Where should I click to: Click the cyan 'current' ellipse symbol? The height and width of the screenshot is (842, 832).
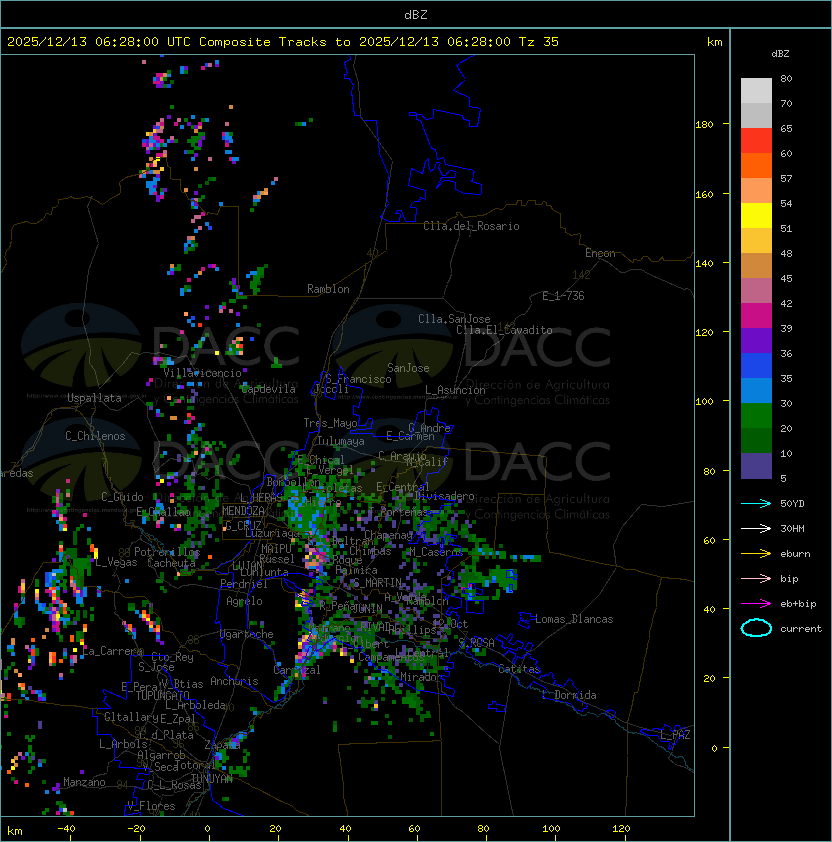756,628
